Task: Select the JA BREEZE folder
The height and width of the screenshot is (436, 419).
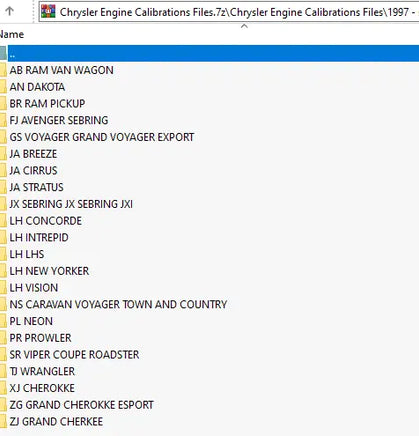Action: [33, 154]
